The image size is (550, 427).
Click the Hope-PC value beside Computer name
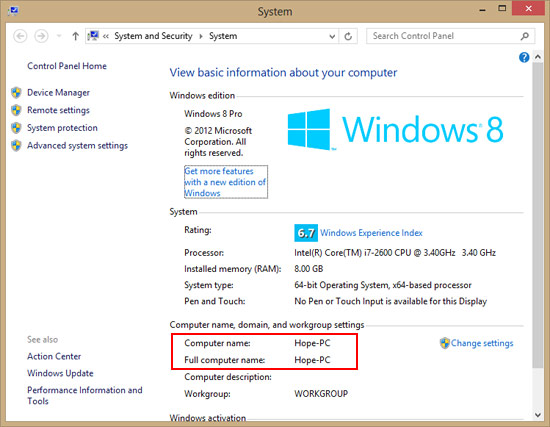pos(312,343)
